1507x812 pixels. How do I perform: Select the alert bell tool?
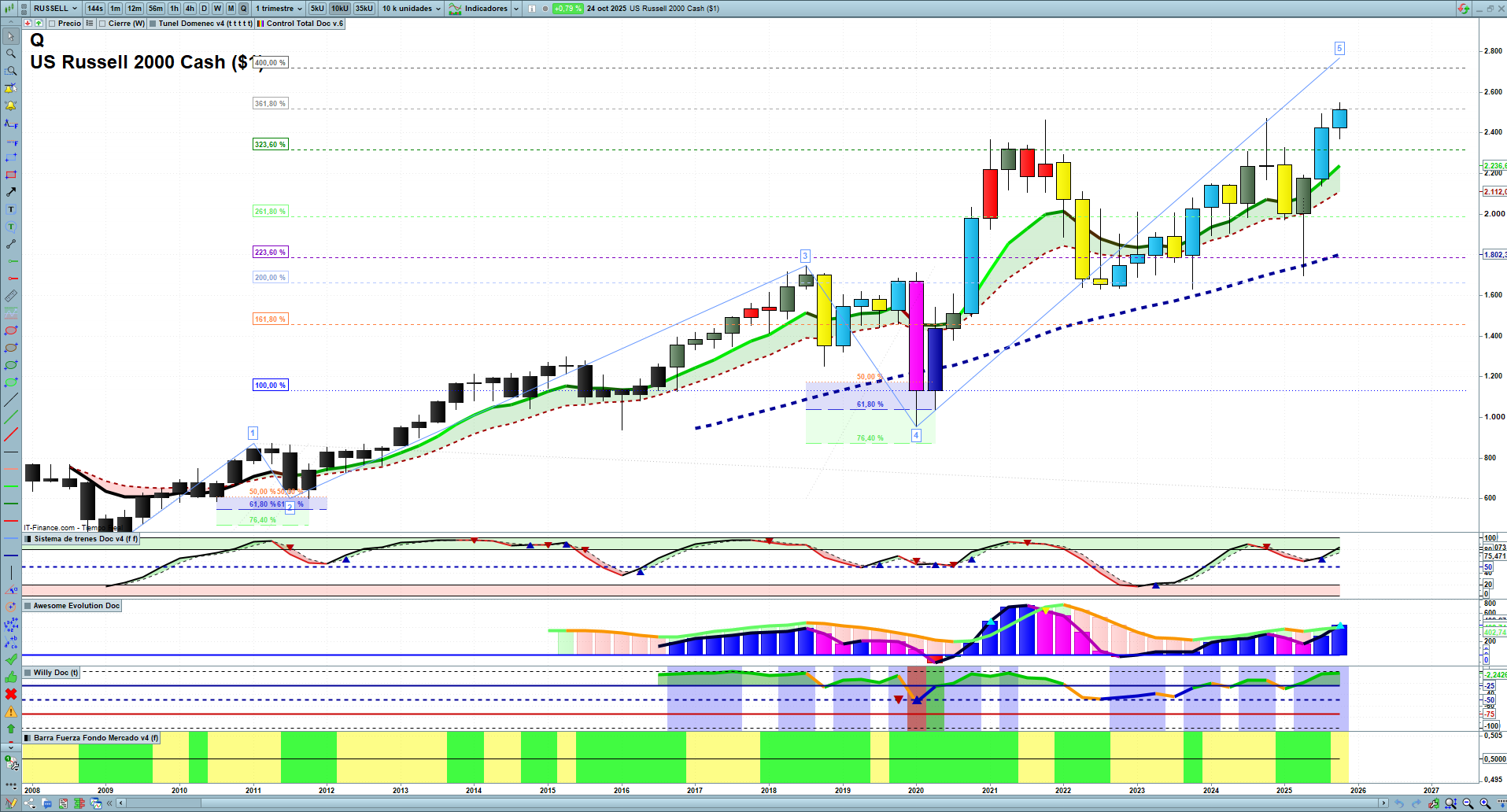point(11,105)
